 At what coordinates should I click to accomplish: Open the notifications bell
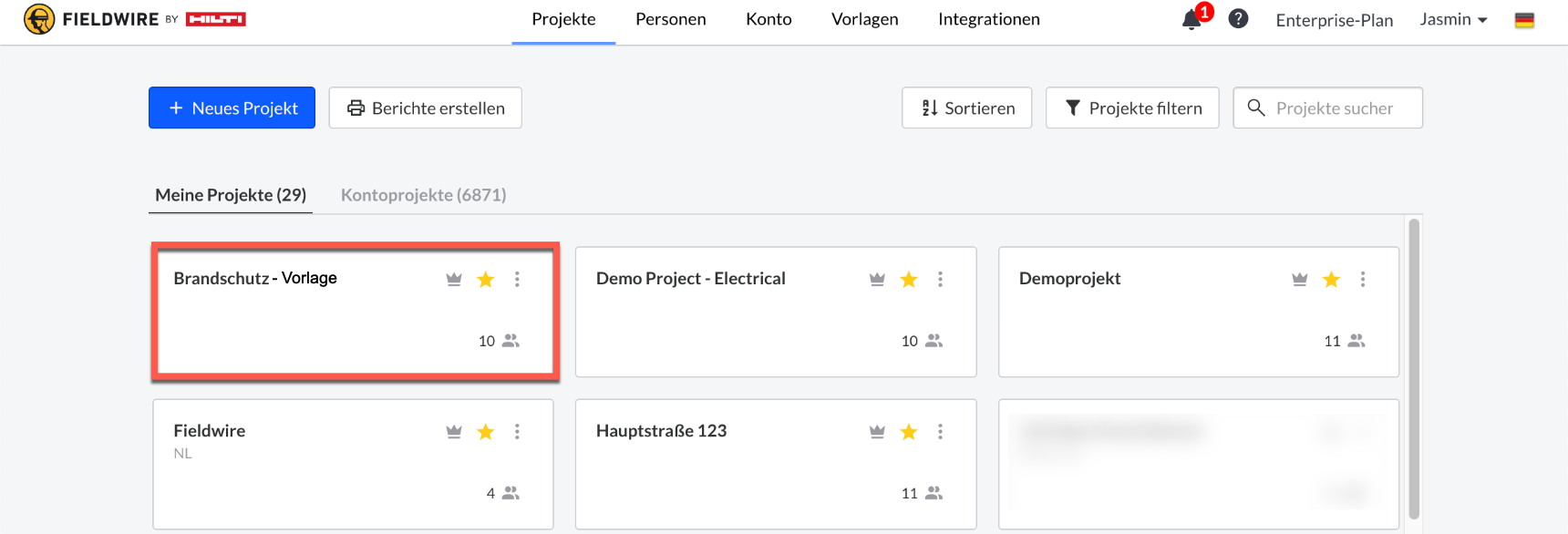(1191, 20)
